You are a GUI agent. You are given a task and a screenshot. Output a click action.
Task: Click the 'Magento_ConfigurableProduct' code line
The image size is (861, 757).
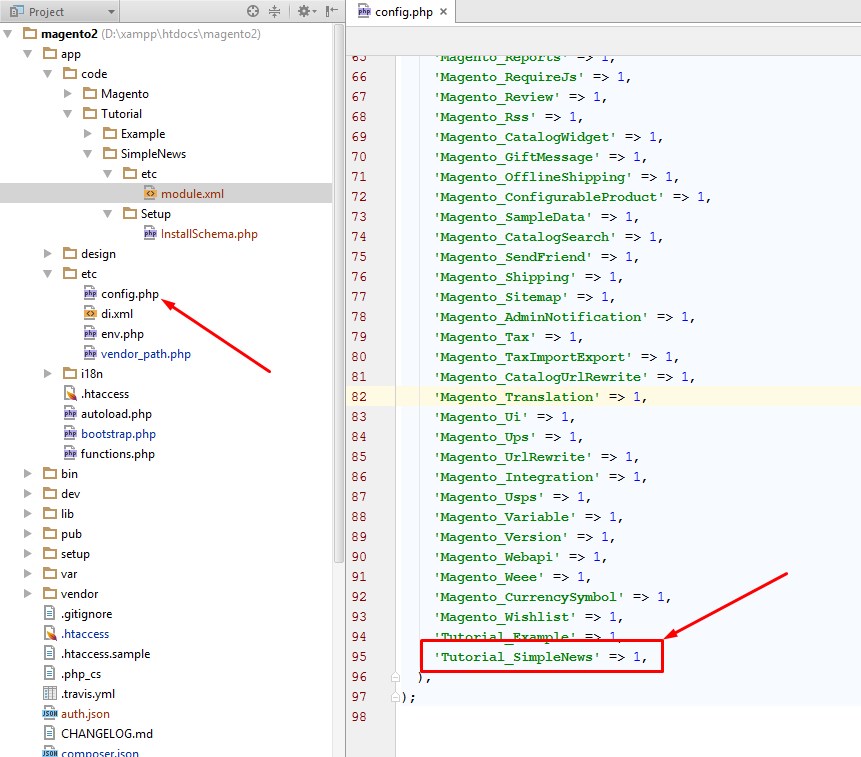(x=573, y=197)
